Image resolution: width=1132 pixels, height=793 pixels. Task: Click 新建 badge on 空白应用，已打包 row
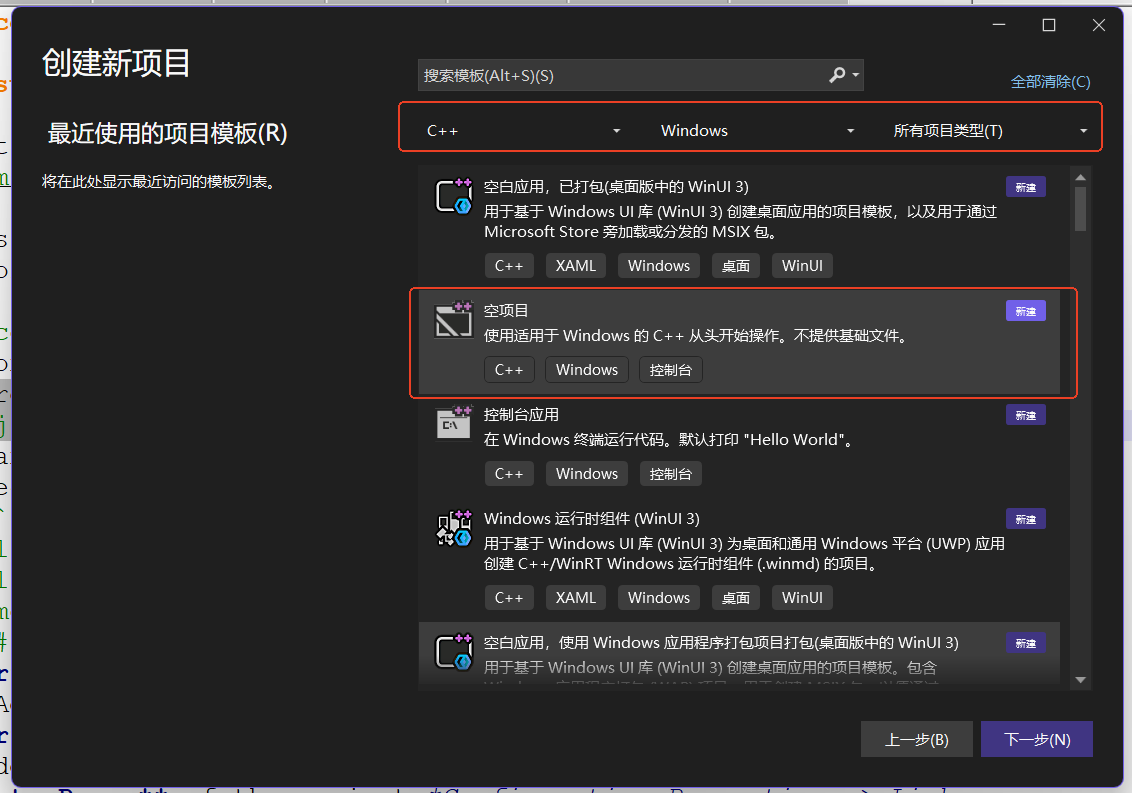1025,187
